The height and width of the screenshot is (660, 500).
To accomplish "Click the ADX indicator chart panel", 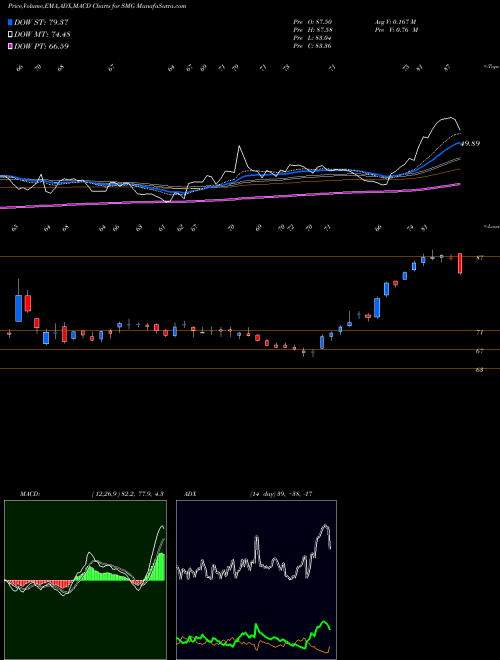I will (256, 580).
